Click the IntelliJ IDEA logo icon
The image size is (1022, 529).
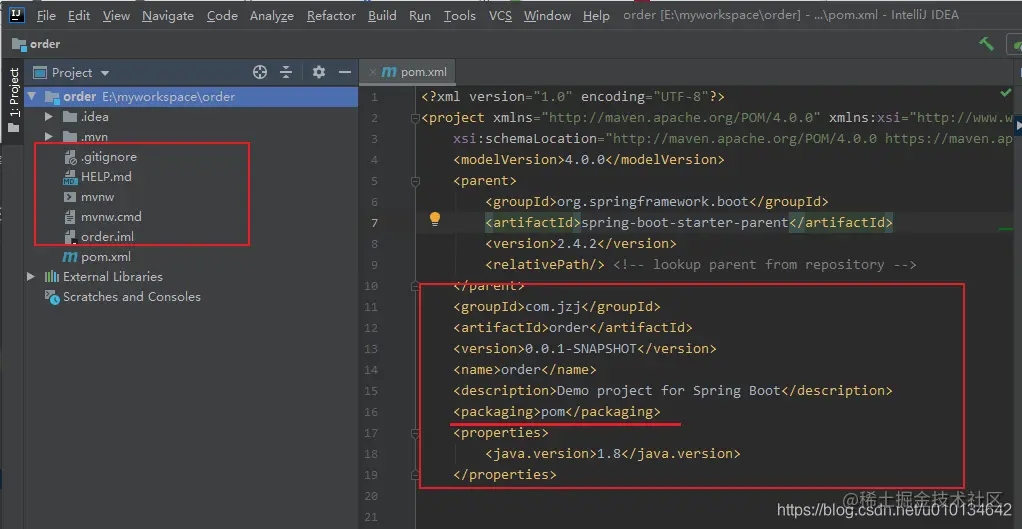(18, 16)
